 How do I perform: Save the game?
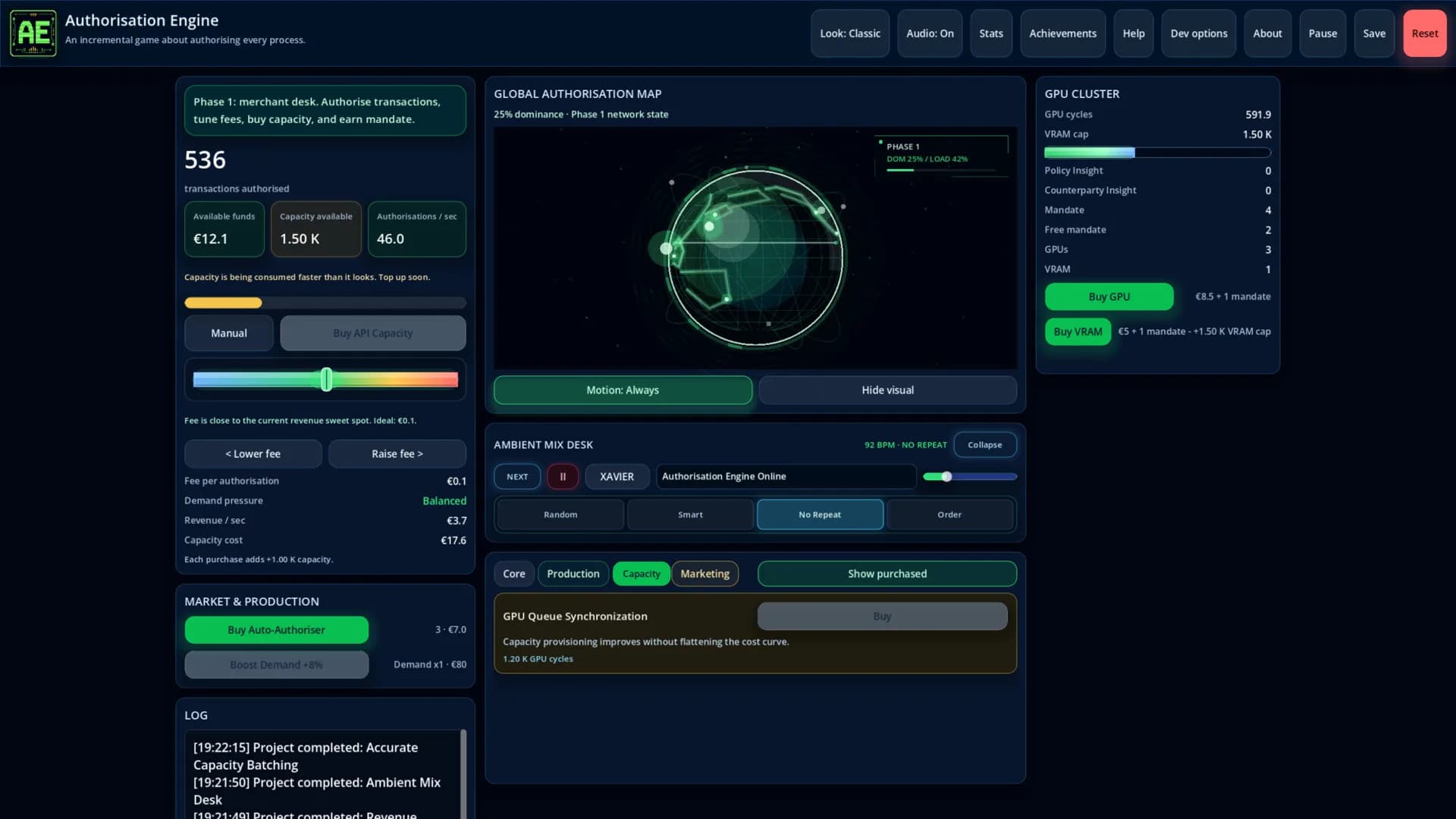tap(1374, 33)
